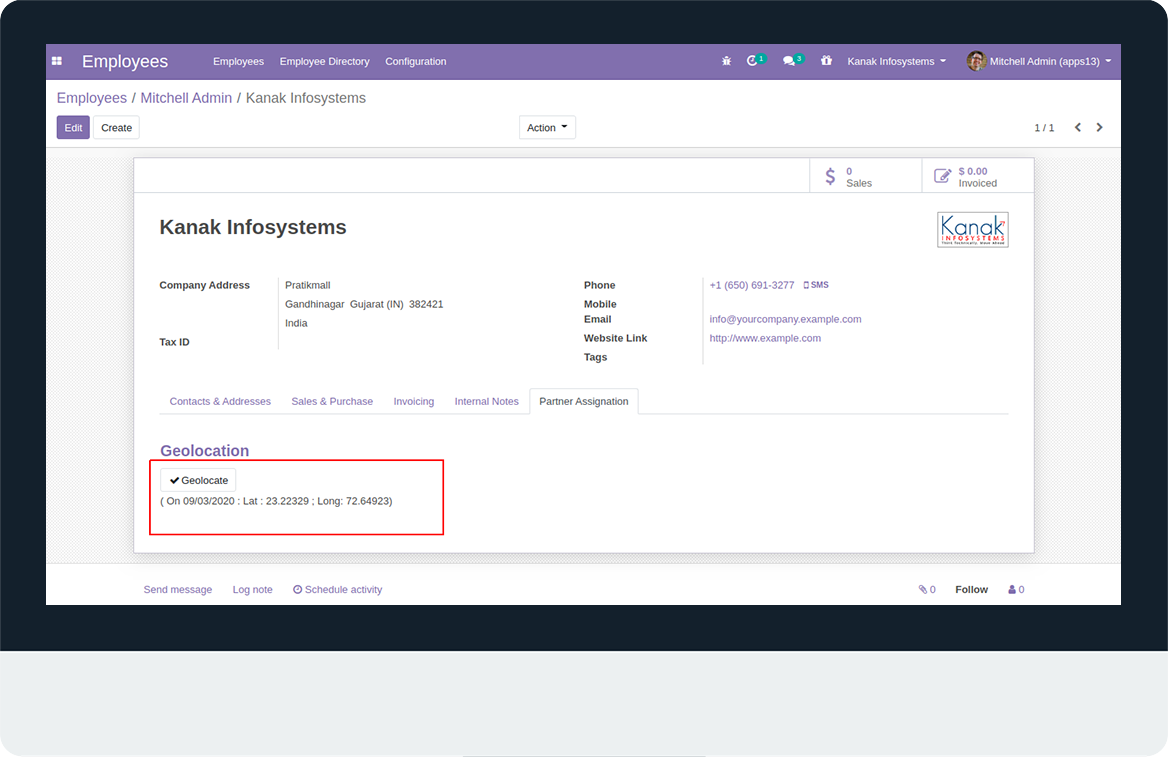Expand the Action dropdown
The height and width of the screenshot is (757, 1168).
point(548,127)
